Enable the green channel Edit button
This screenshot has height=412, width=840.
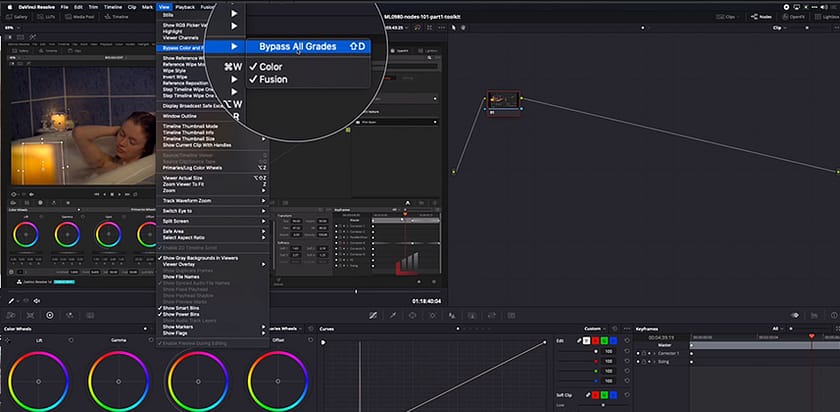pos(604,341)
